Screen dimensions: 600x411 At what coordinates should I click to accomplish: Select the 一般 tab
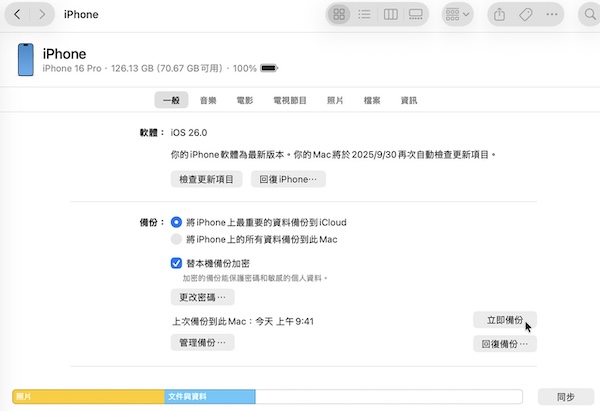click(171, 100)
